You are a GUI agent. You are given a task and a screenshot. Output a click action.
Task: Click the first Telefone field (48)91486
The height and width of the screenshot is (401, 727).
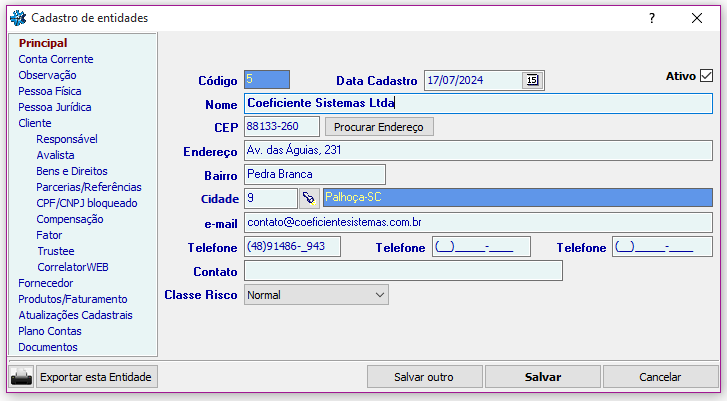coord(292,247)
